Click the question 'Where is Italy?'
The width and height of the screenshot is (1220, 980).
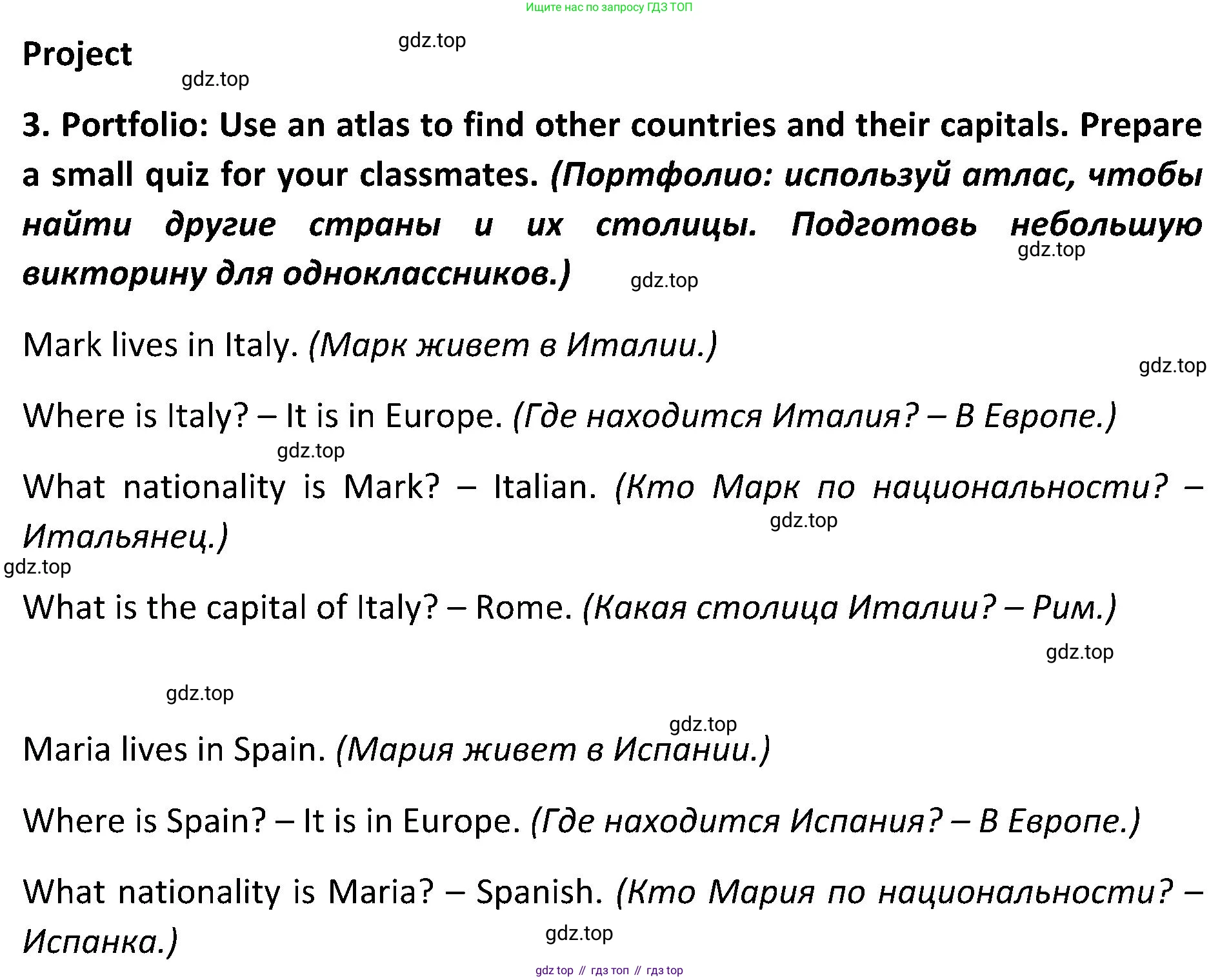[135, 416]
